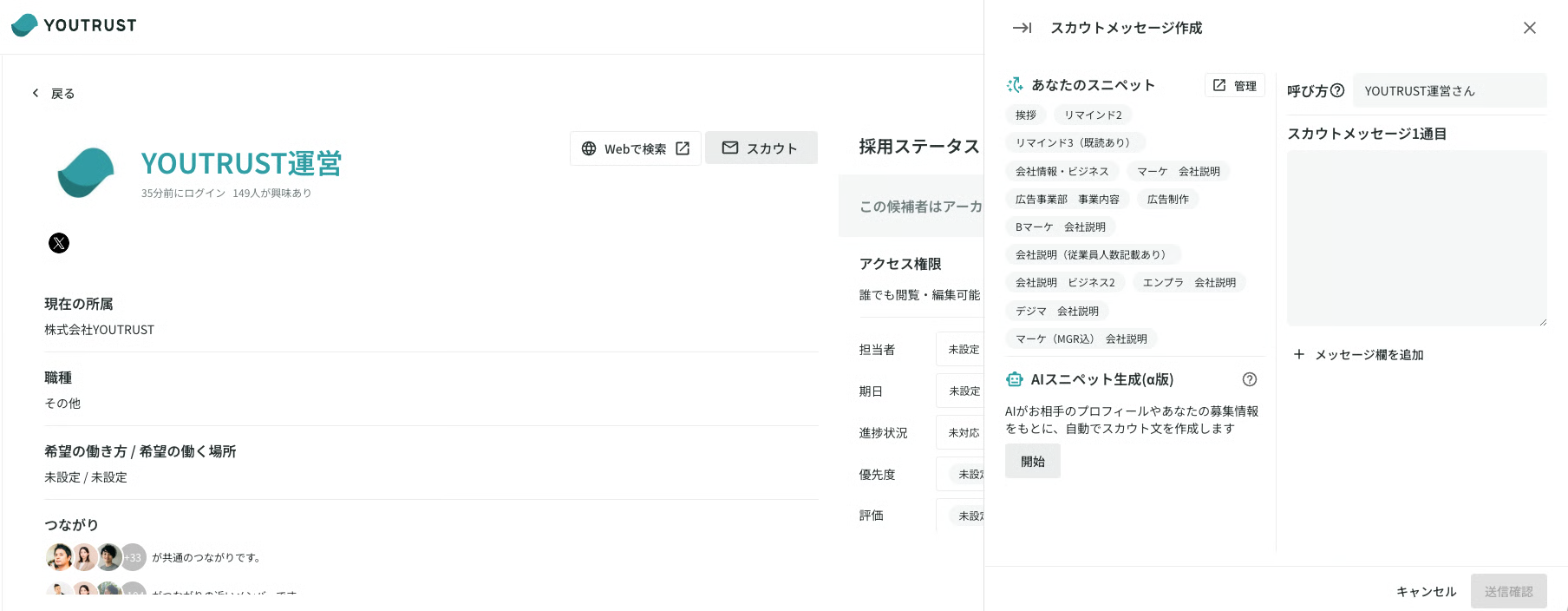Click the YOUTRUST運営 name heading
The width and height of the screenshot is (1568, 611).
click(241, 163)
